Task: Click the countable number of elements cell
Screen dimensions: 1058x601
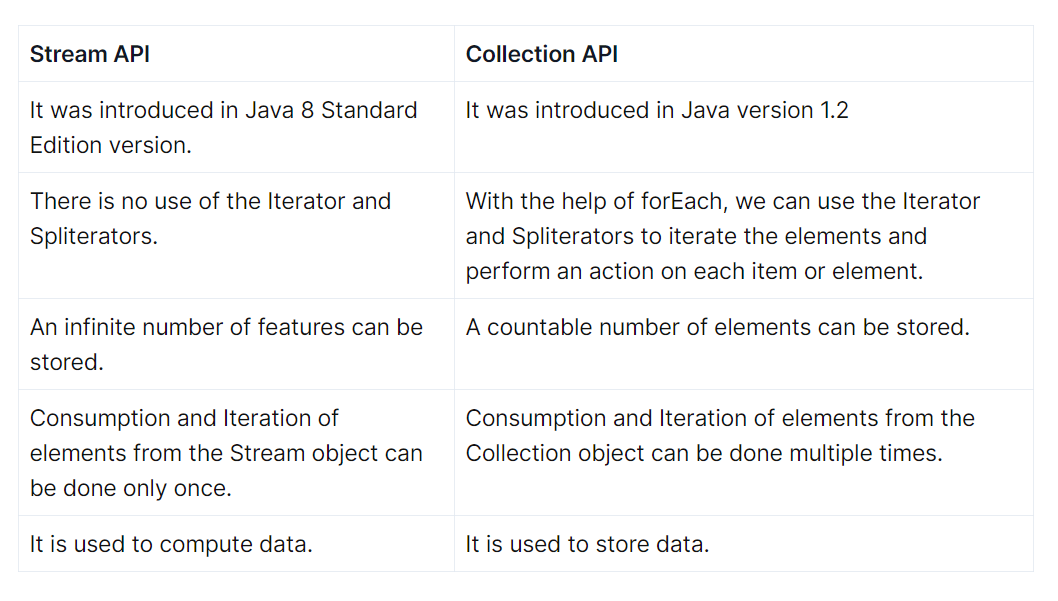Action: (744, 344)
